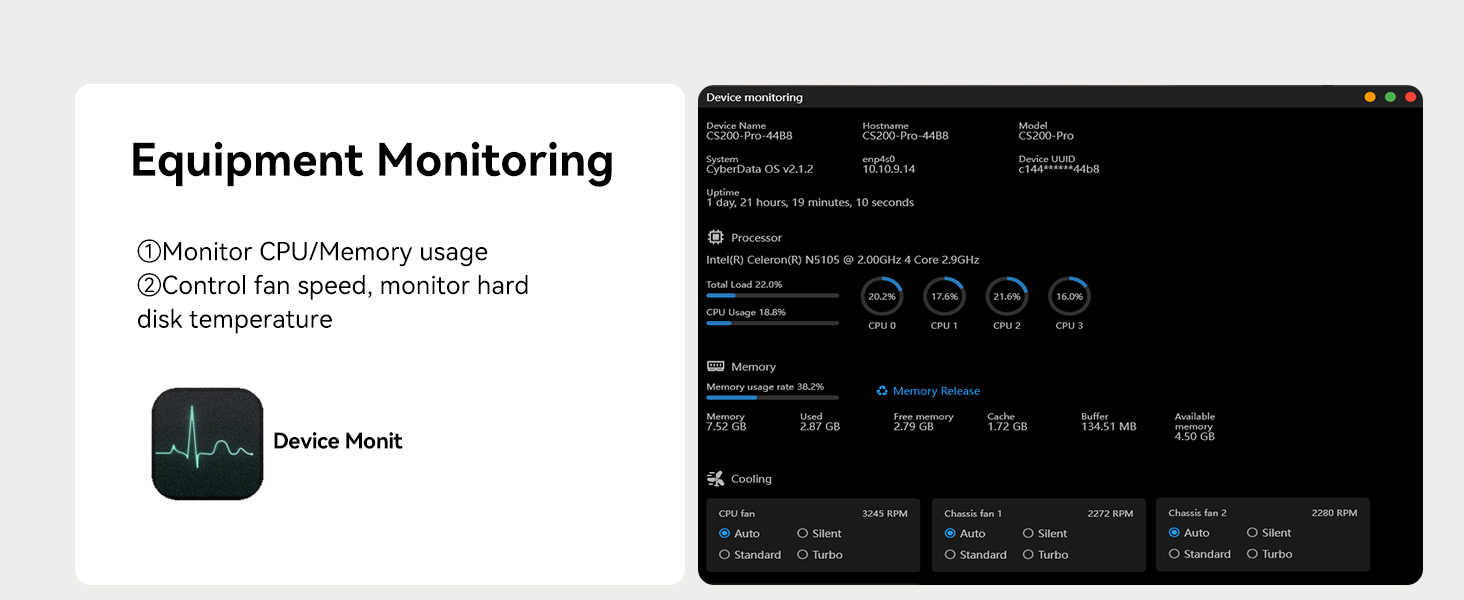This screenshot has height=600, width=1464.
Task: Click the CPU 1 usage gauge
Action: tap(944, 297)
